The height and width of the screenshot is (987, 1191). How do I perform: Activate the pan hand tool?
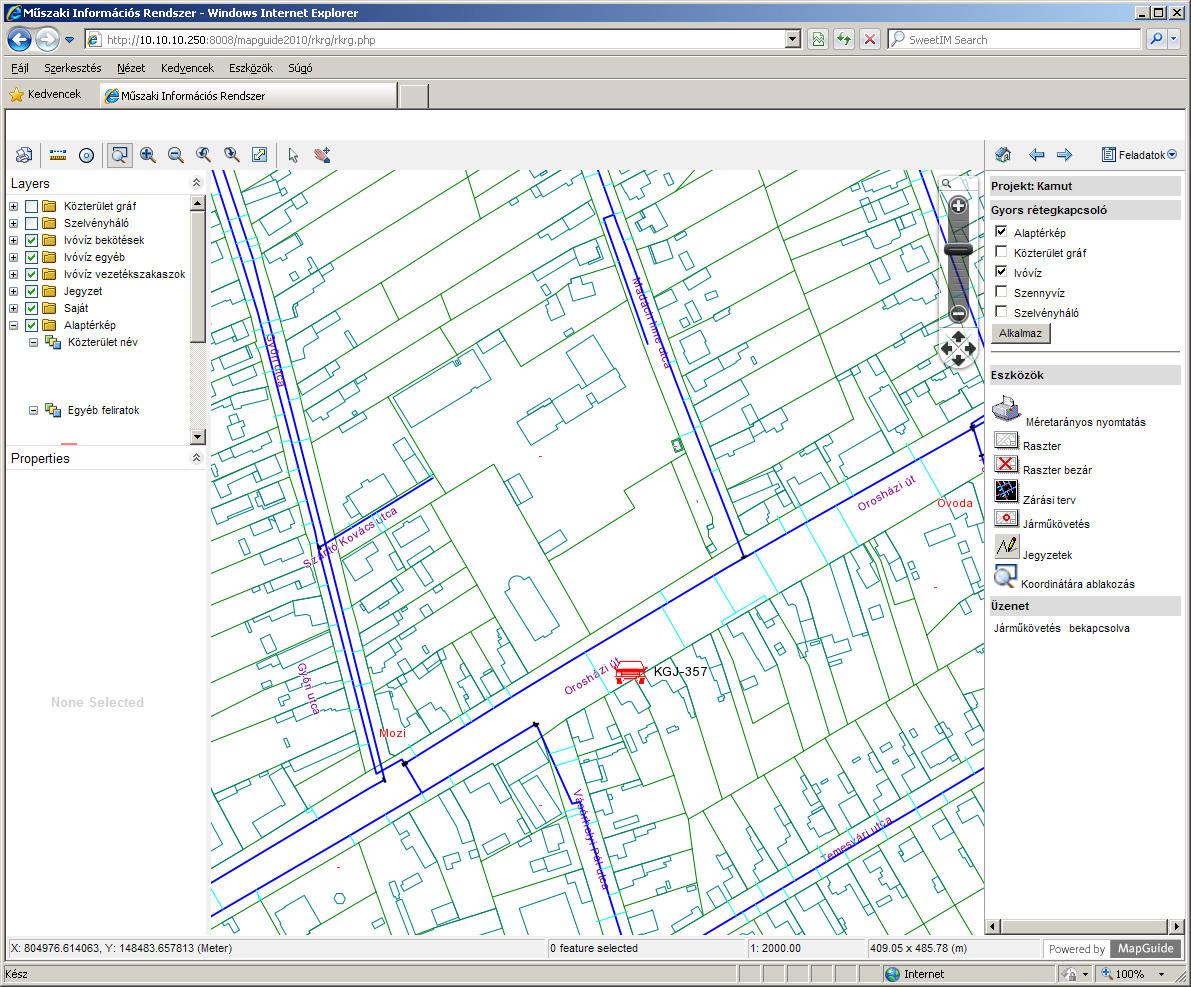click(x=322, y=155)
